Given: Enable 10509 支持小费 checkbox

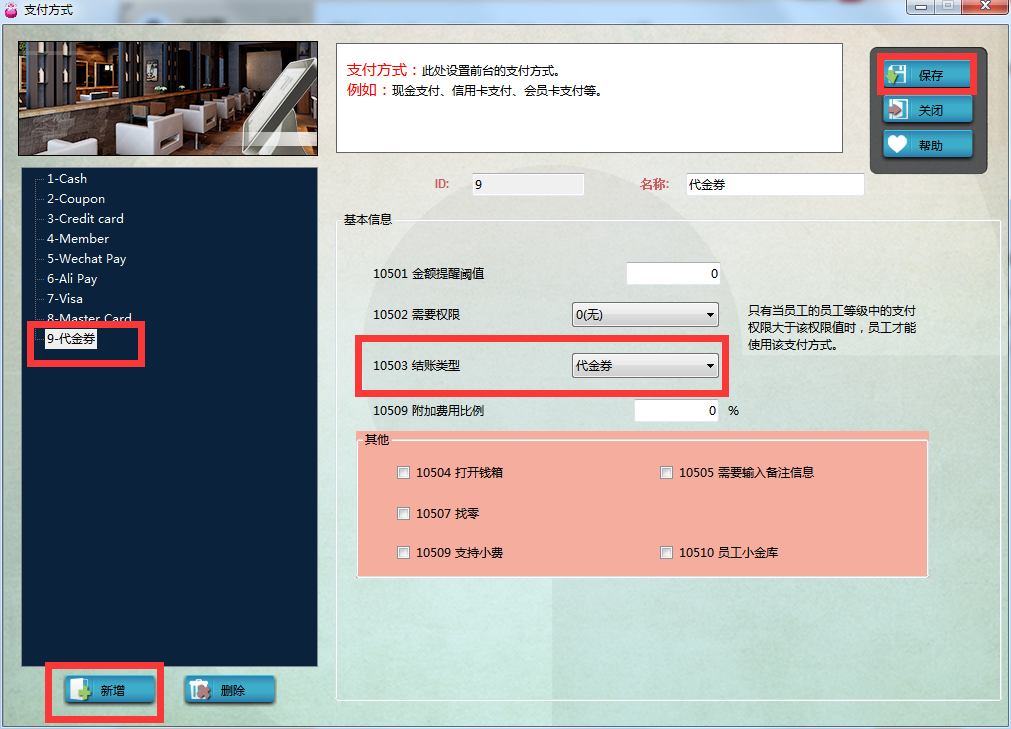Looking at the screenshot, I should (403, 552).
